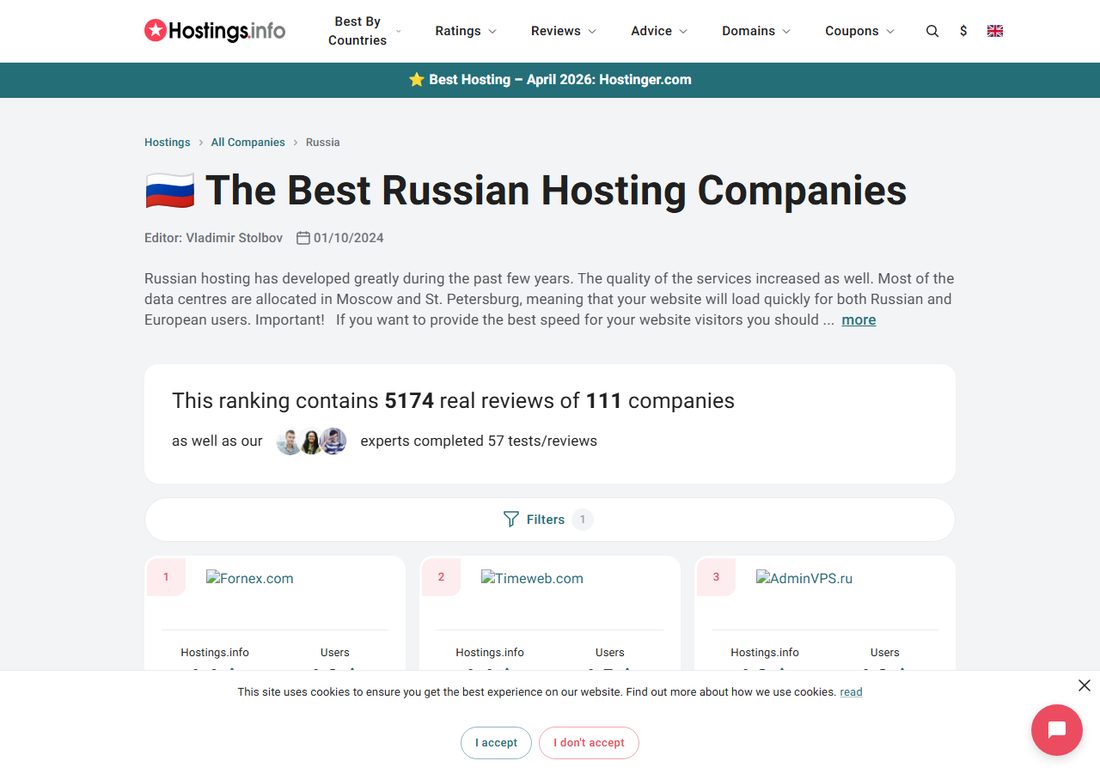This screenshot has width=1100, height=773.
Task: Accept cookies with I accept button
Action: 496,743
